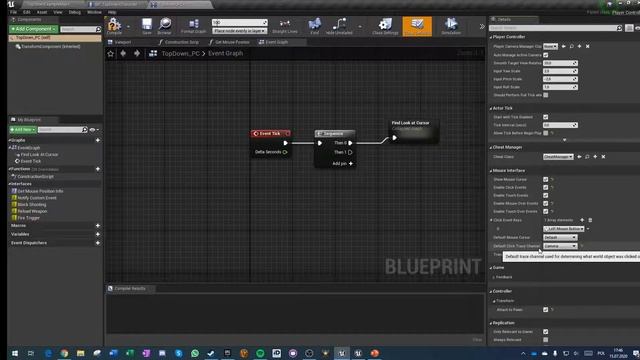Click the Event Tick node header

271,133
